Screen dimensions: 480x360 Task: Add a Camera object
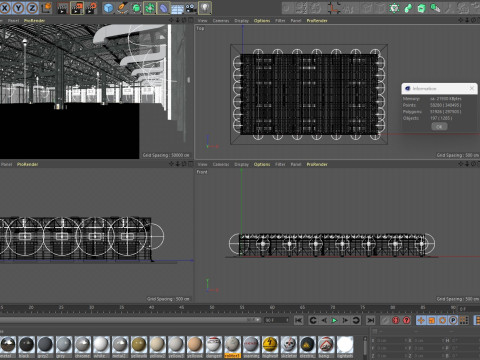(191, 8)
